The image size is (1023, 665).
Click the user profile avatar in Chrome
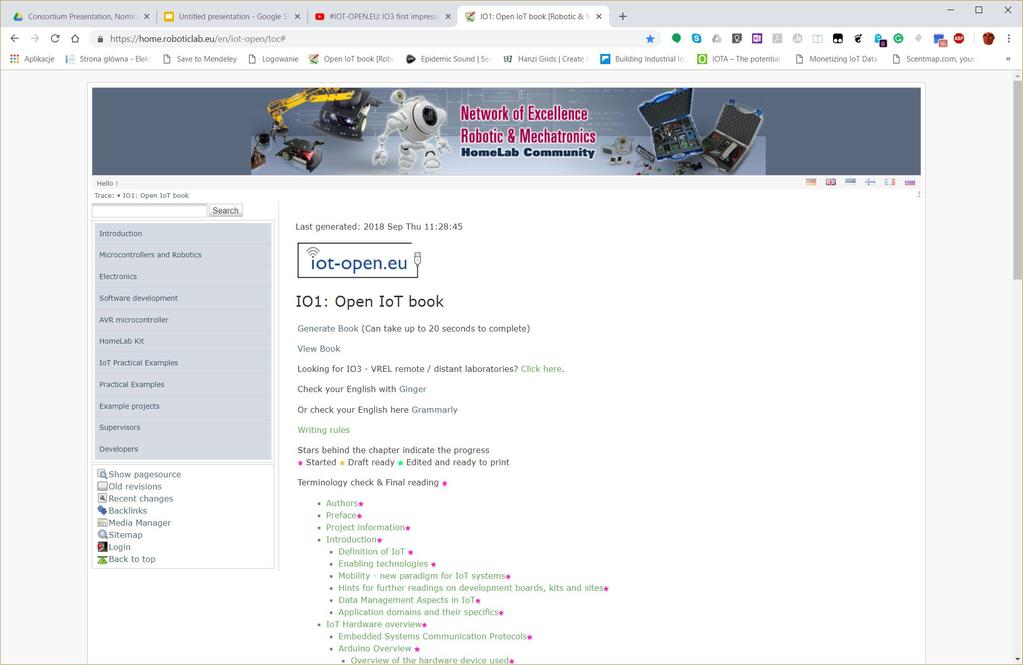pyautogui.click(x=988, y=39)
